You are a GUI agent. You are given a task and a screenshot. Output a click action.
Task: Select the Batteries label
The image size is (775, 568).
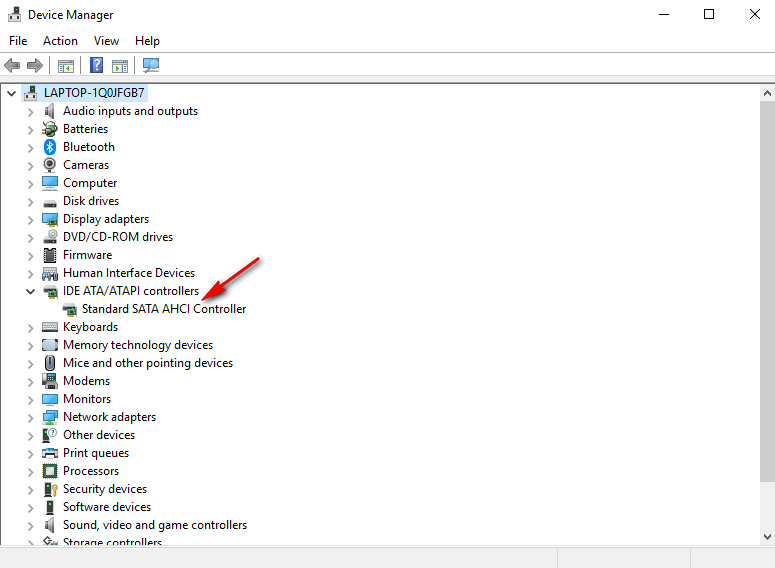(x=86, y=129)
